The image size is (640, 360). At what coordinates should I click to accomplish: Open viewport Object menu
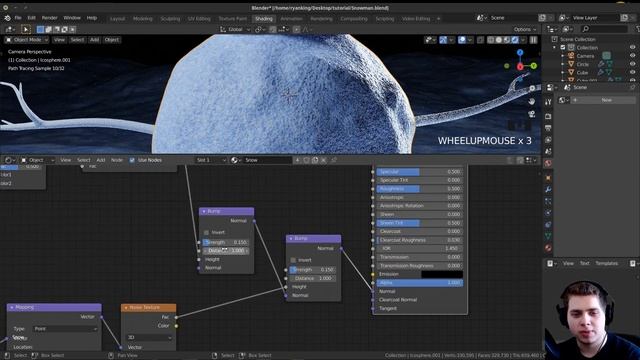point(111,40)
